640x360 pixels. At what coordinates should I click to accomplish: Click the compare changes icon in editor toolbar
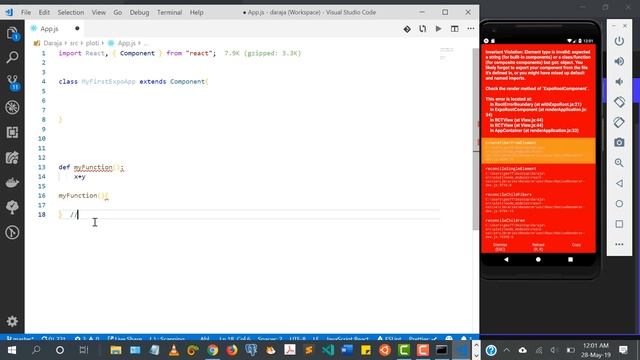click(422, 29)
